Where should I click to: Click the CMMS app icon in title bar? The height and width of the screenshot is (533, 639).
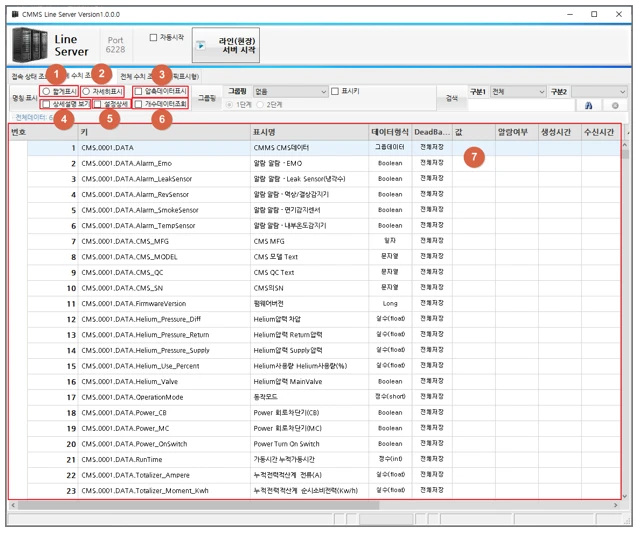tap(15, 14)
